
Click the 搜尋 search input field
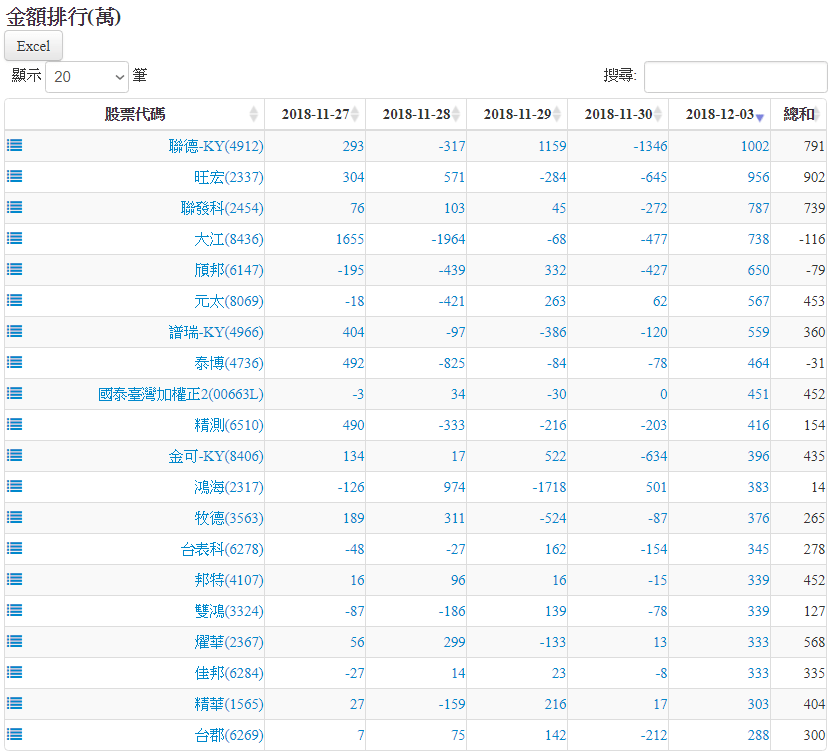tap(735, 76)
